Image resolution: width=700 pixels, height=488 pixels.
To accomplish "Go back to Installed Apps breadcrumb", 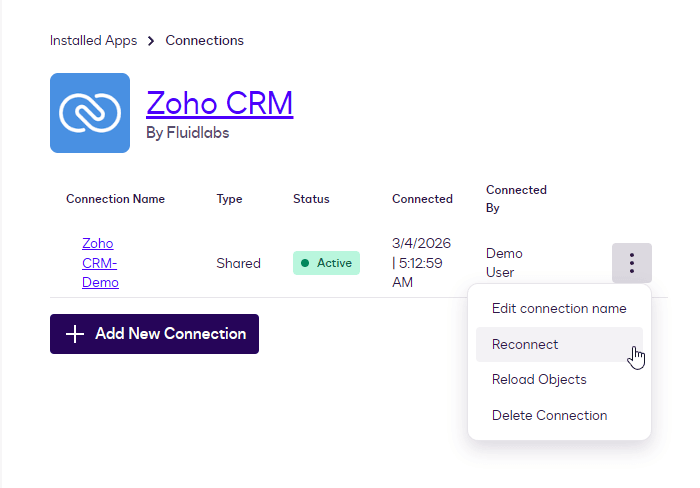I will 93,41.
